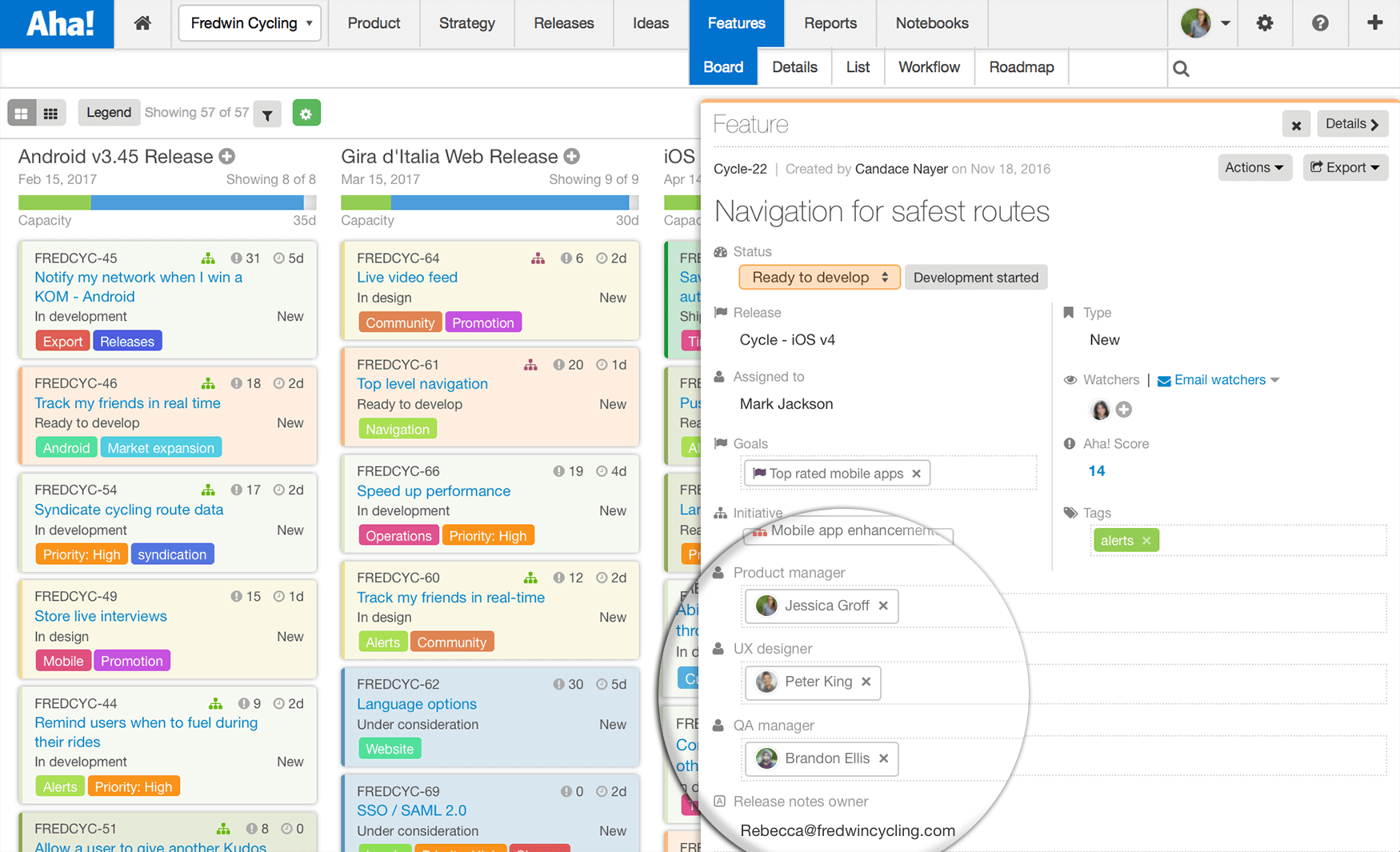This screenshot has width=1400, height=852.
Task: Remove Jessica Groff as product manager
Action: 883,606
